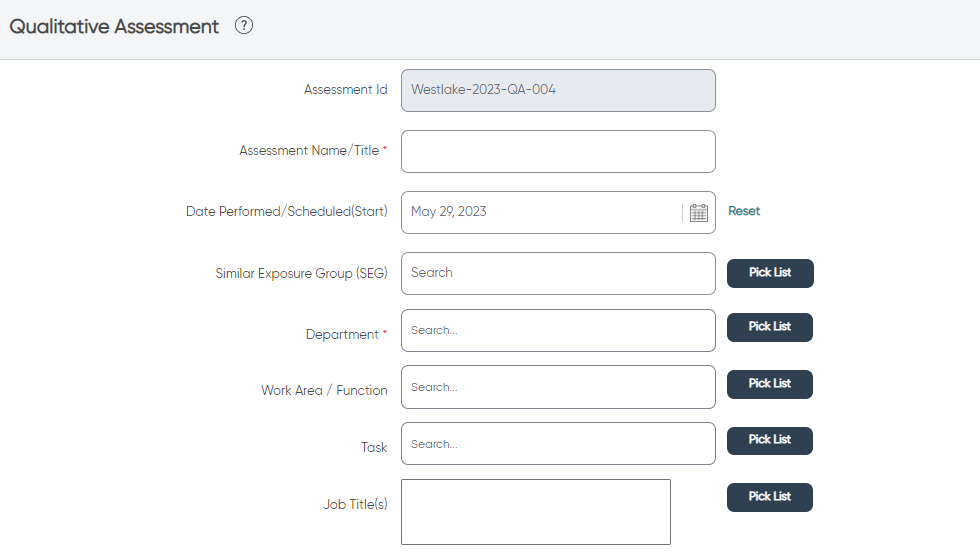Open Pick List for Job Title(s)
This screenshot has width=980, height=553.
tap(770, 497)
